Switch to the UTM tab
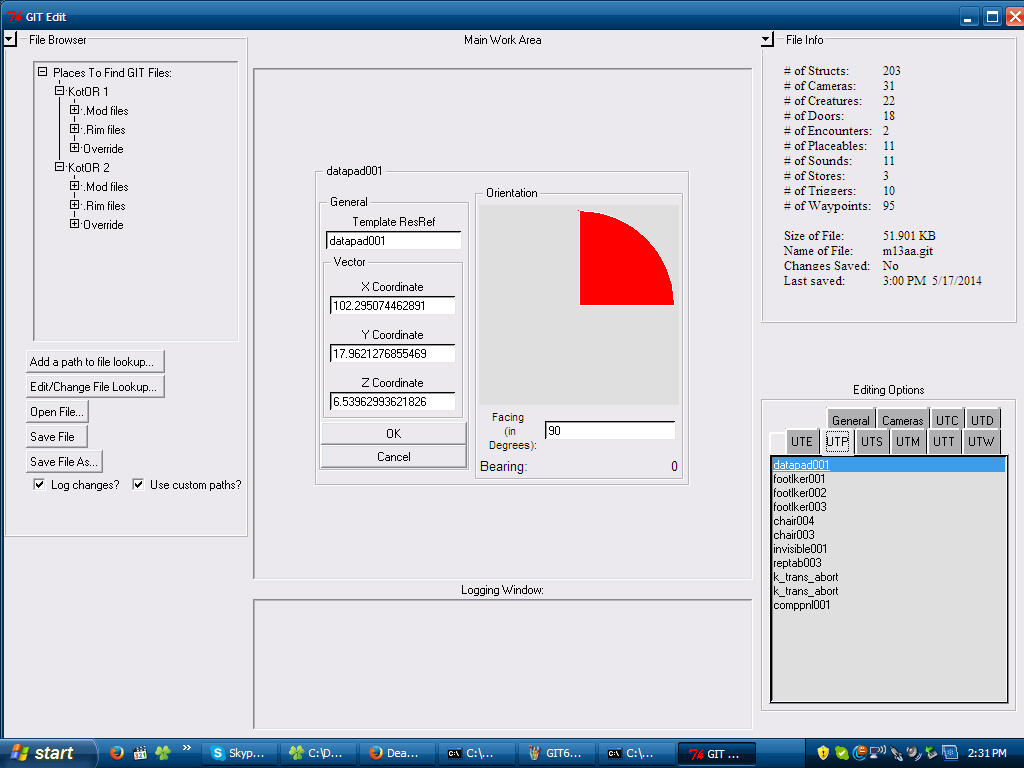Image resolution: width=1024 pixels, height=768 pixels. pyautogui.click(x=908, y=441)
